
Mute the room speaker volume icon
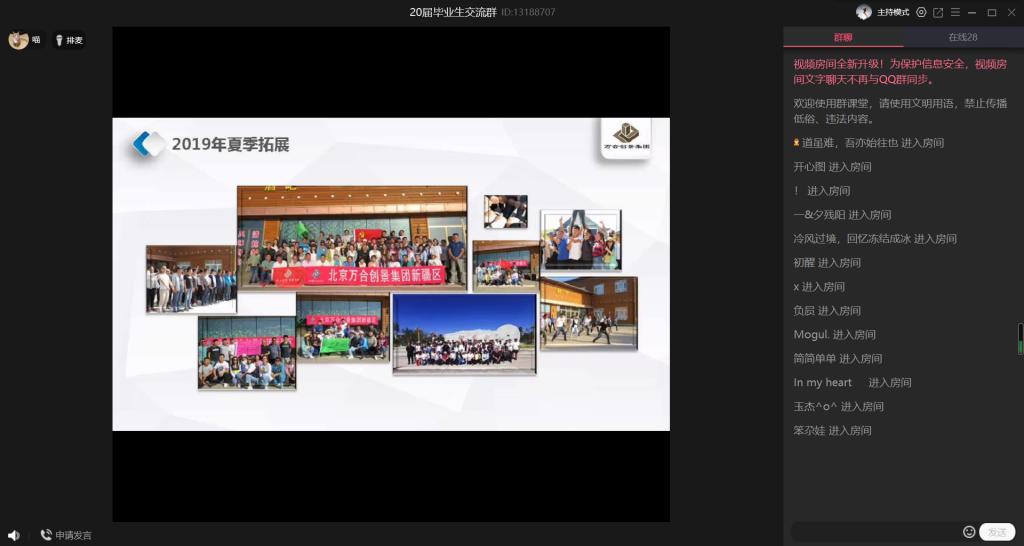pos(14,535)
